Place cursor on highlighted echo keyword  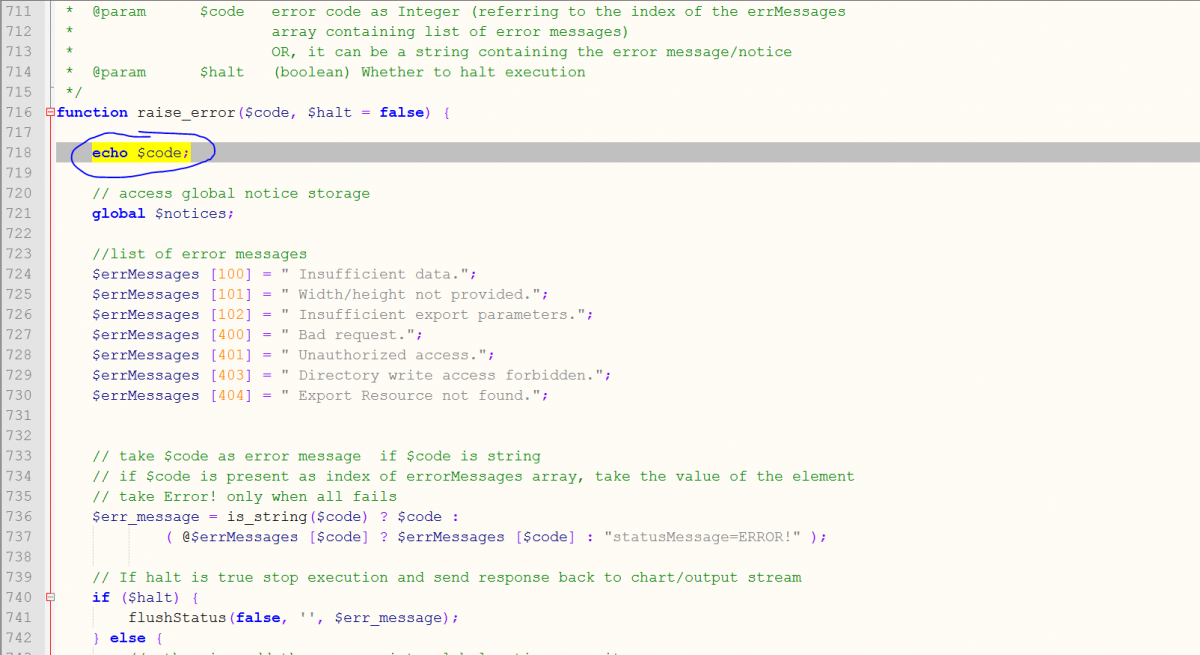[x=110, y=153]
